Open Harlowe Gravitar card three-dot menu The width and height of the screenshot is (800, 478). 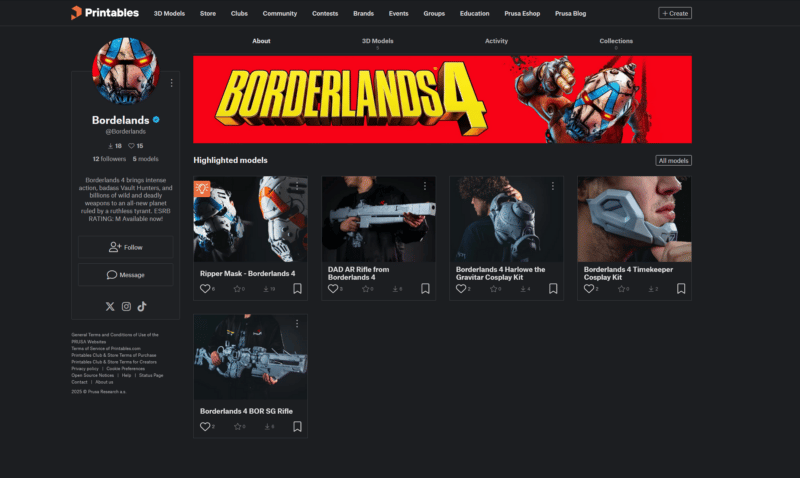[553, 186]
